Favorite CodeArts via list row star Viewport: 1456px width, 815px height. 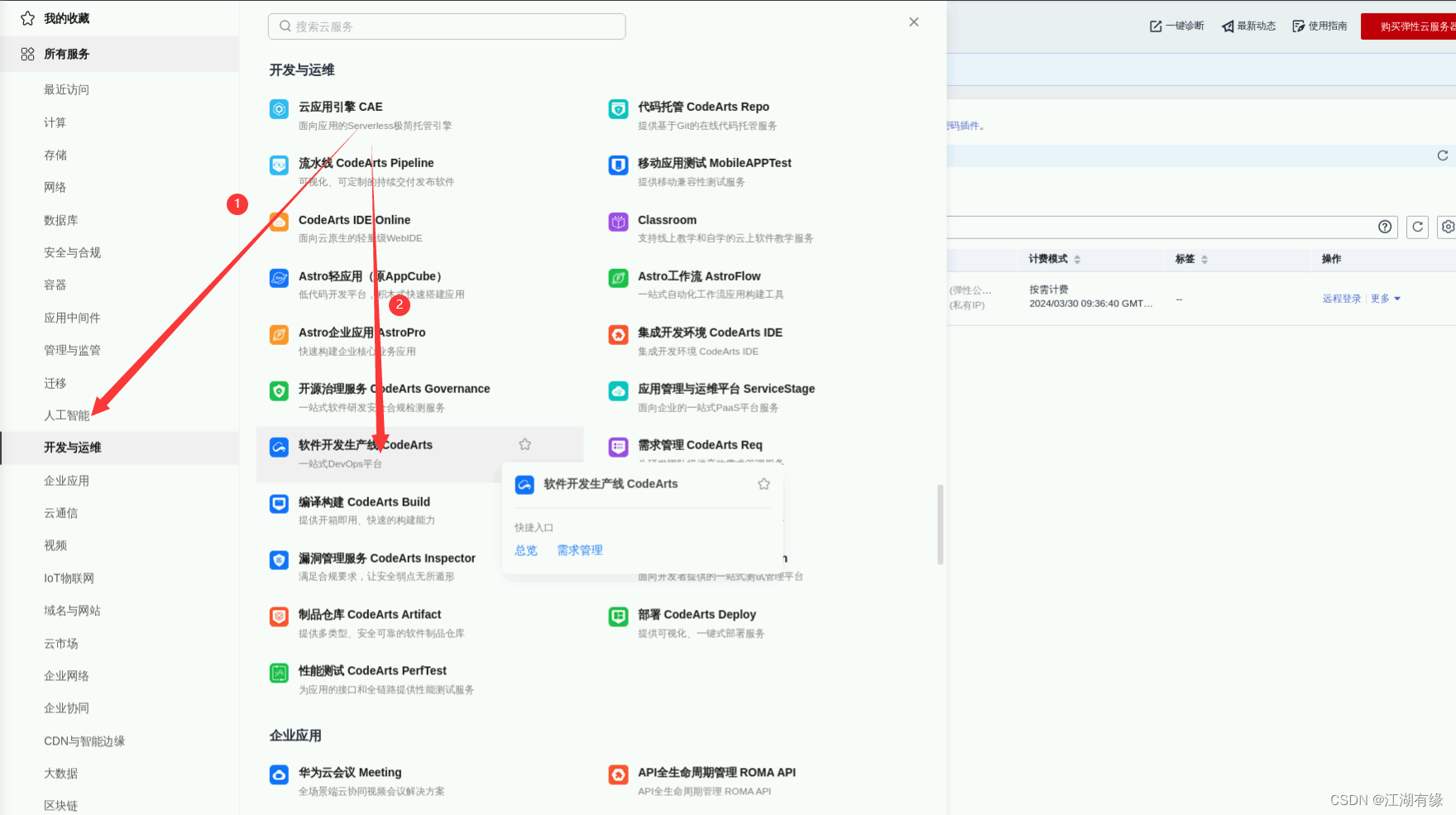tap(525, 444)
